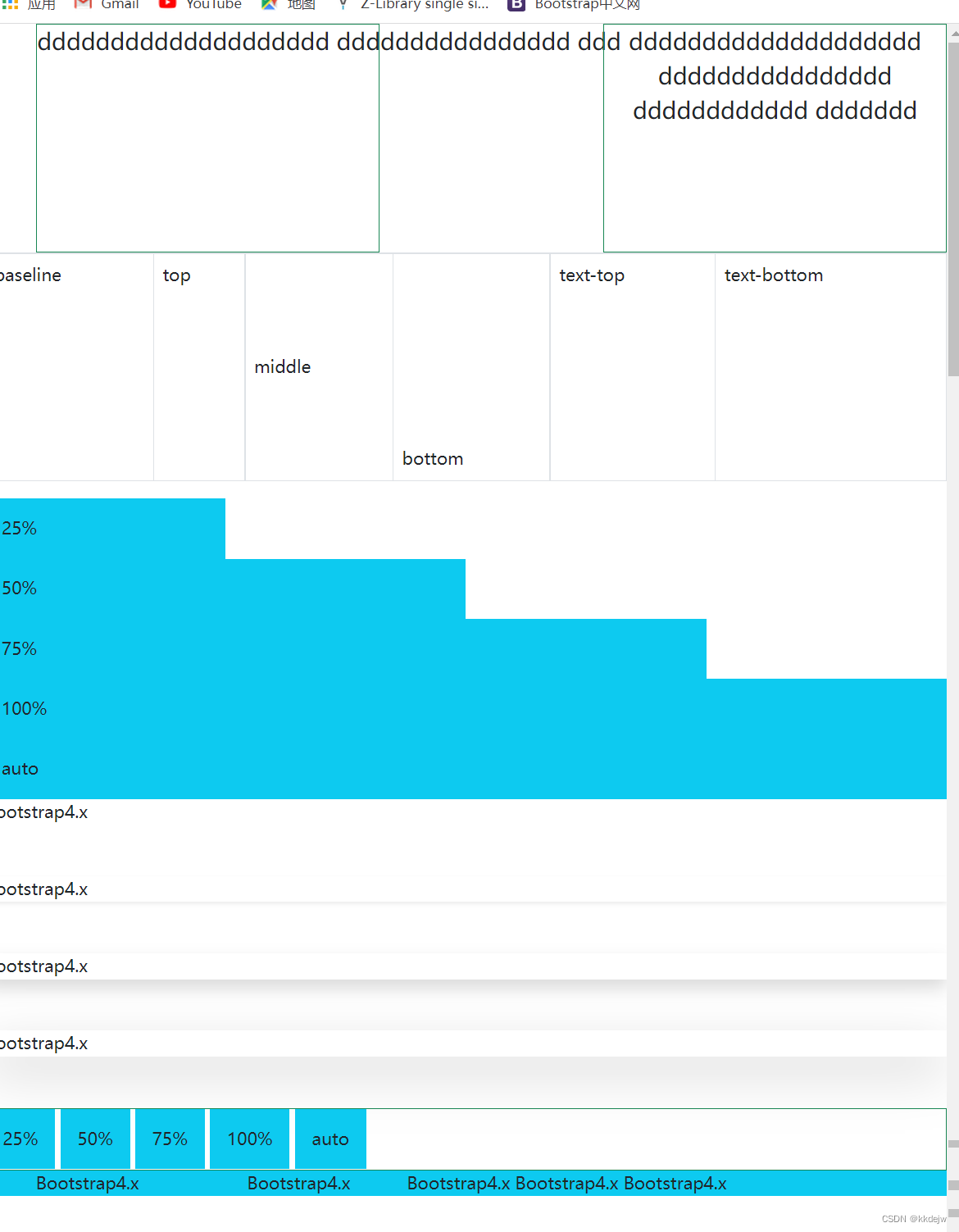Click the 'top' table cell text
959x1232 pixels.
[176, 275]
